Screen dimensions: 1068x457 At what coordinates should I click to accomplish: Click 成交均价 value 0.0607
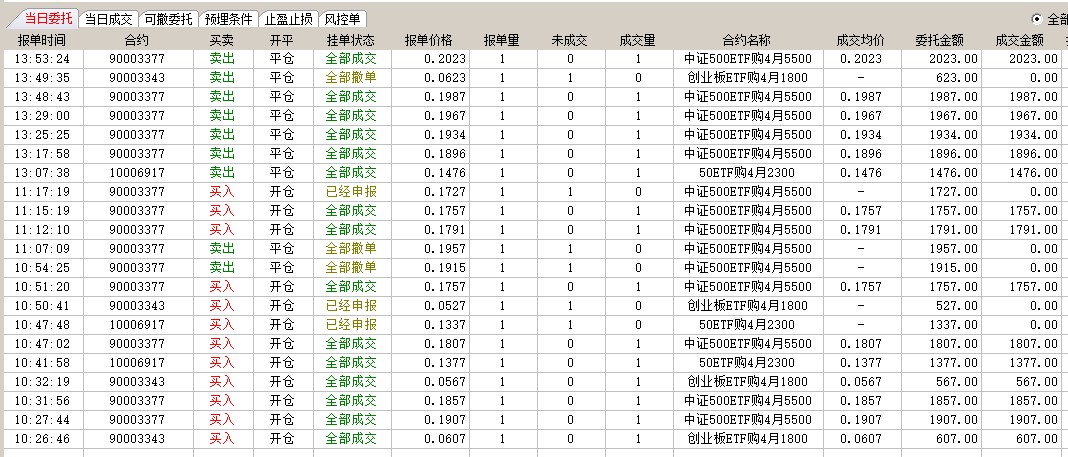click(x=860, y=439)
